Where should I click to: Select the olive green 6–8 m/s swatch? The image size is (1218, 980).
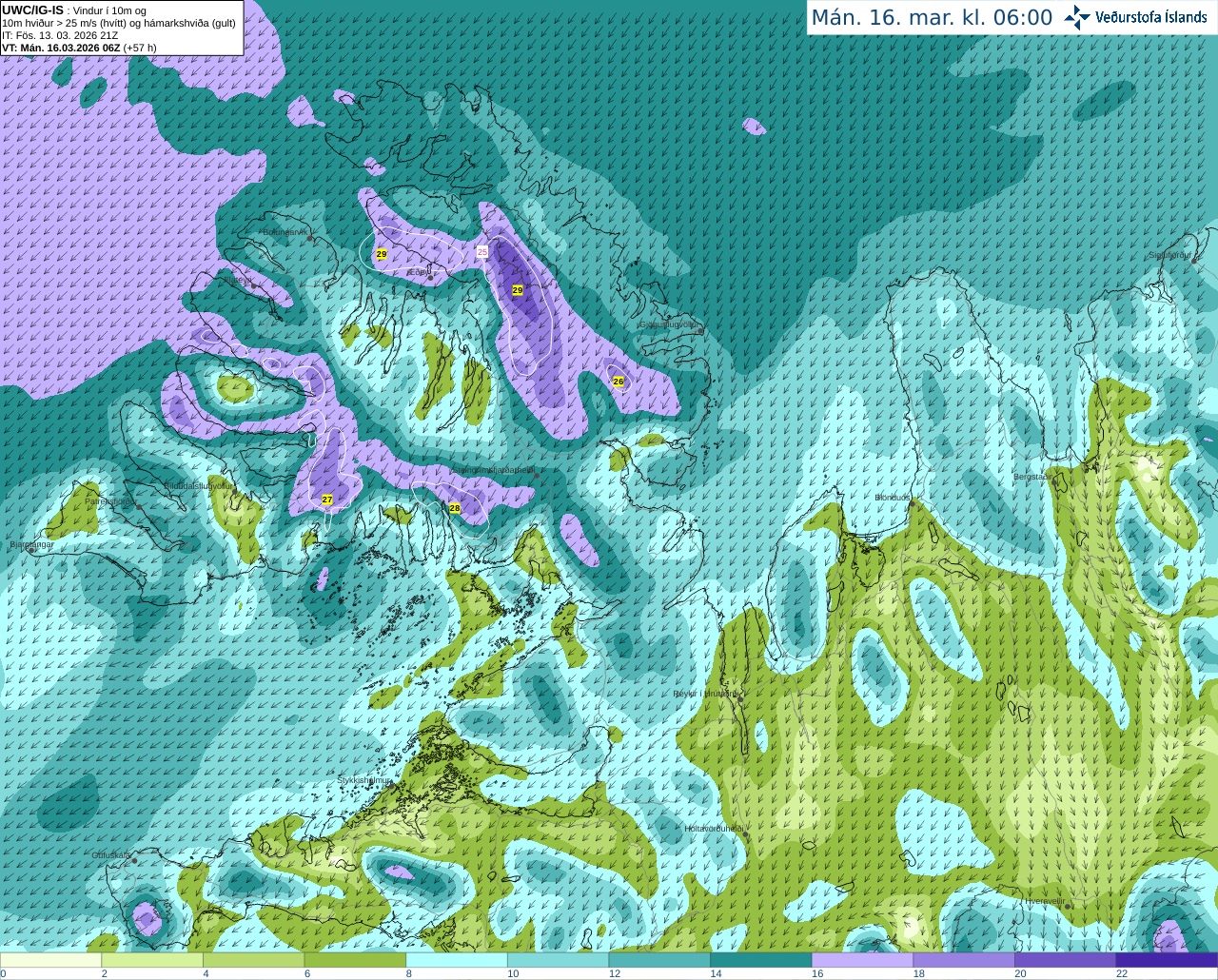355,960
